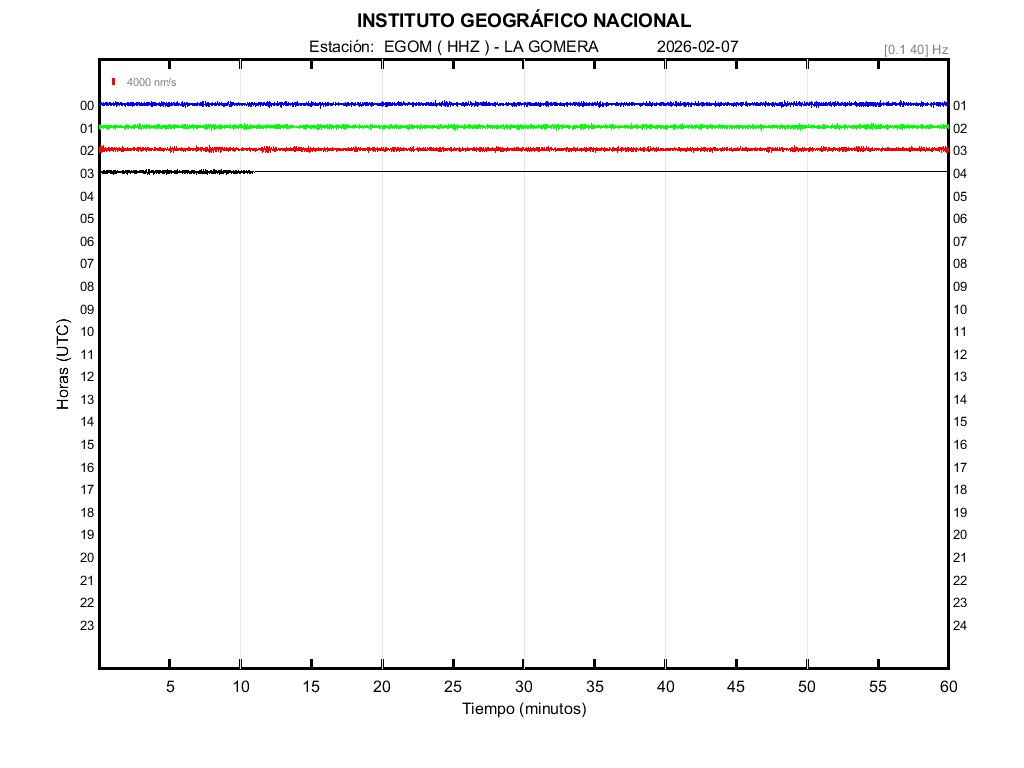Select the red seismic trace for hour 02
Screen dimensions: 1024x768
click(523, 149)
